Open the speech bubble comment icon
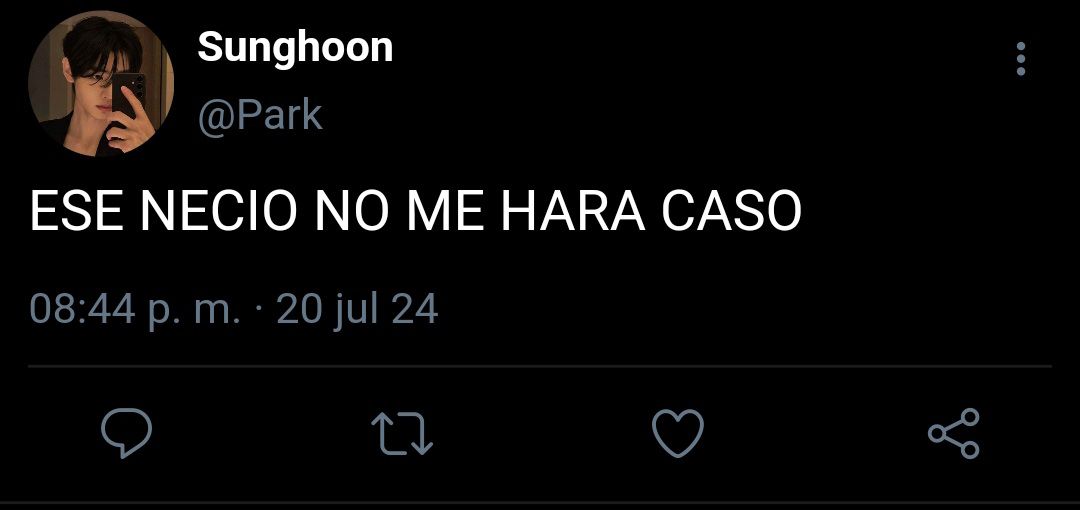Image resolution: width=1080 pixels, height=510 pixels. point(127,433)
